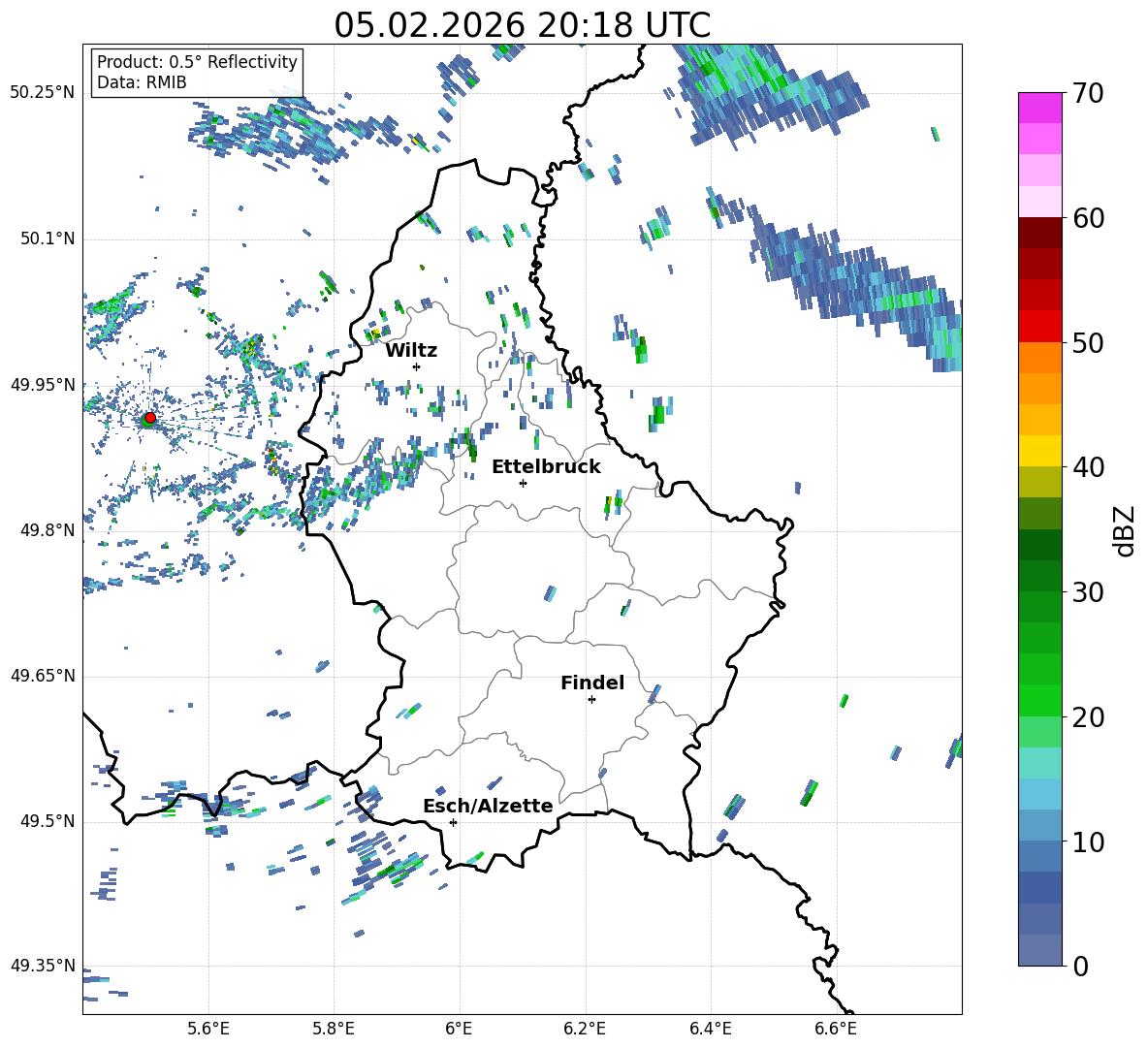Click the colorbar tick label 50
1148x1048 pixels.
pyautogui.click(x=1087, y=343)
